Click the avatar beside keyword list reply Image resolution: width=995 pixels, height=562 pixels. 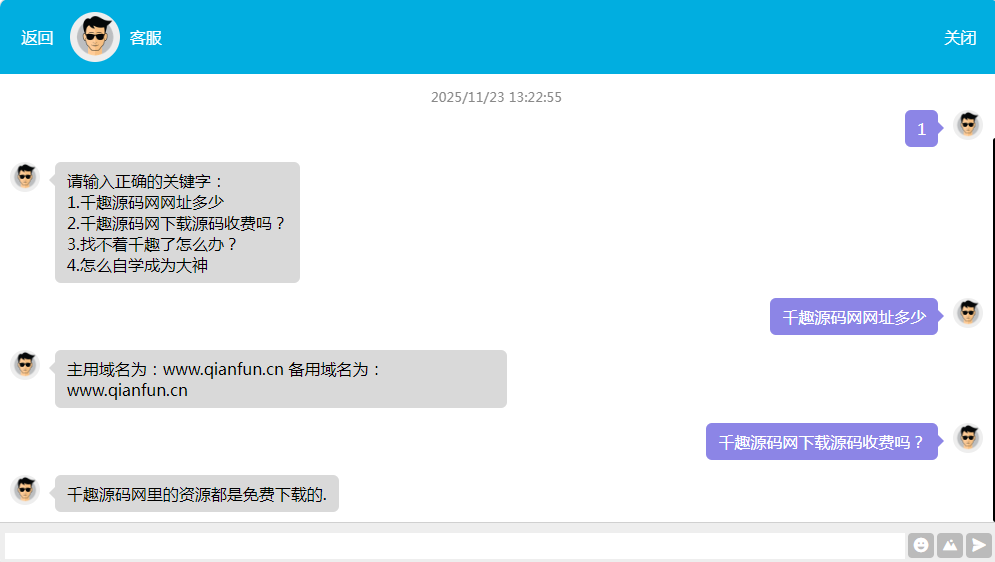(25, 176)
